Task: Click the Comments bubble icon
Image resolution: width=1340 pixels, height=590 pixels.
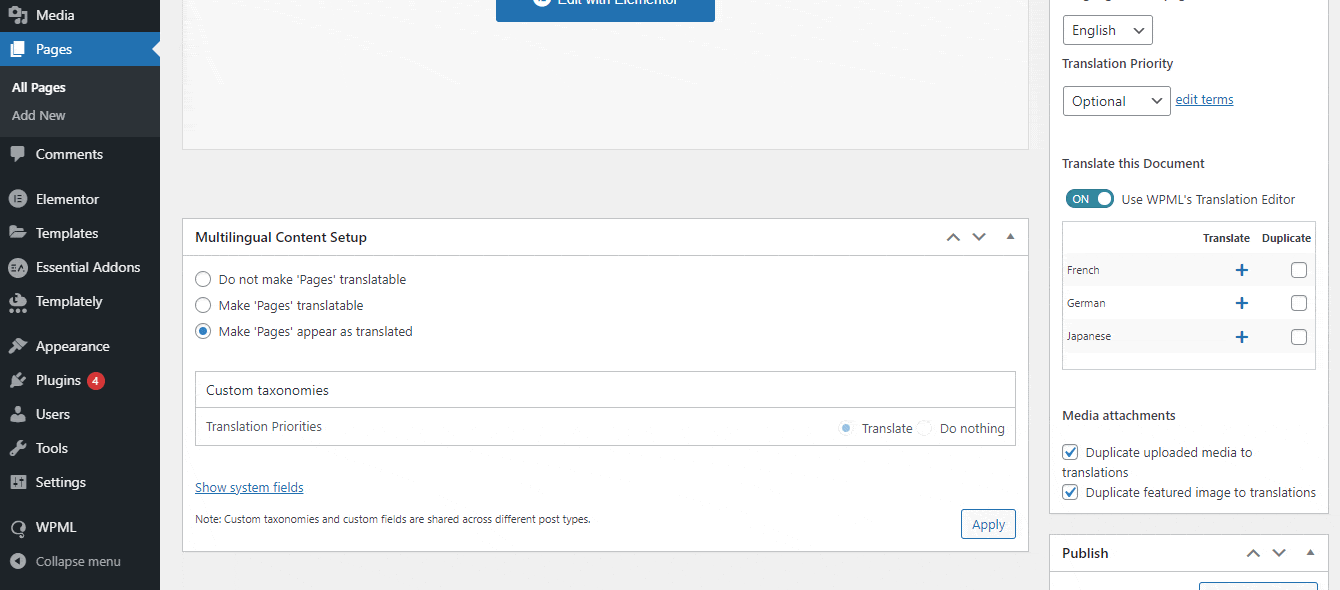Action: [x=20, y=153]
